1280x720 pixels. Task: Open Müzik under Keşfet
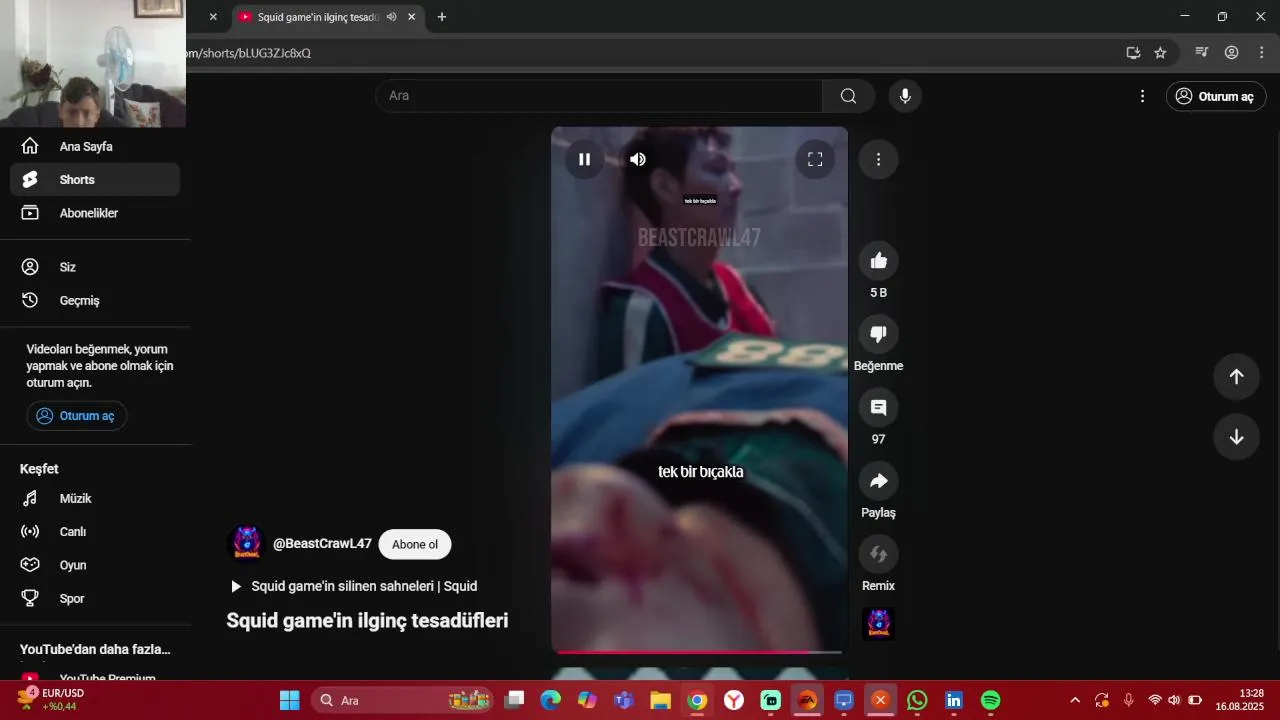95,498
